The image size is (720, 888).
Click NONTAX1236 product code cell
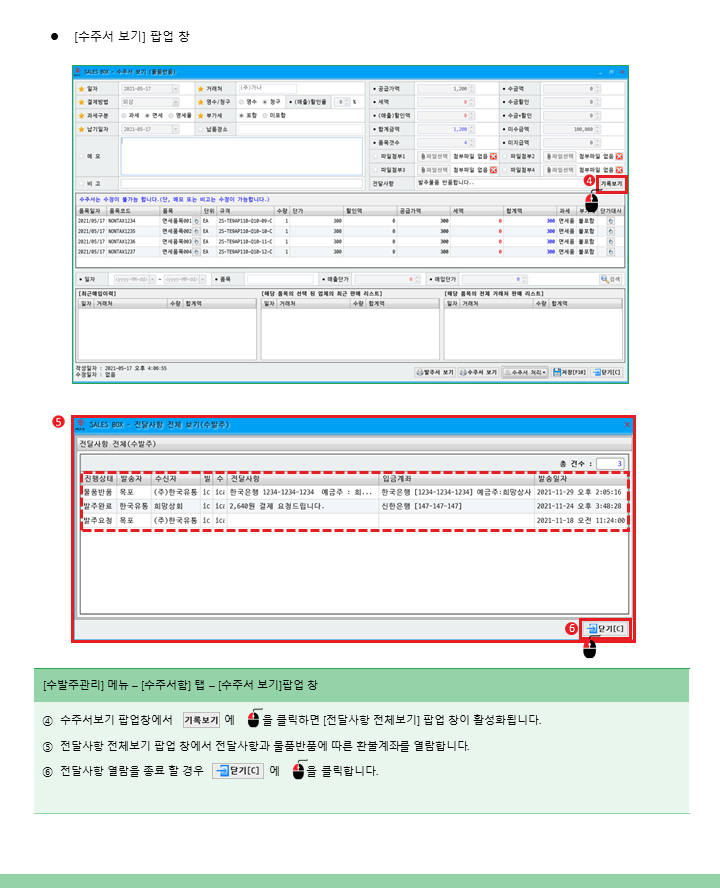click(133, 241)
